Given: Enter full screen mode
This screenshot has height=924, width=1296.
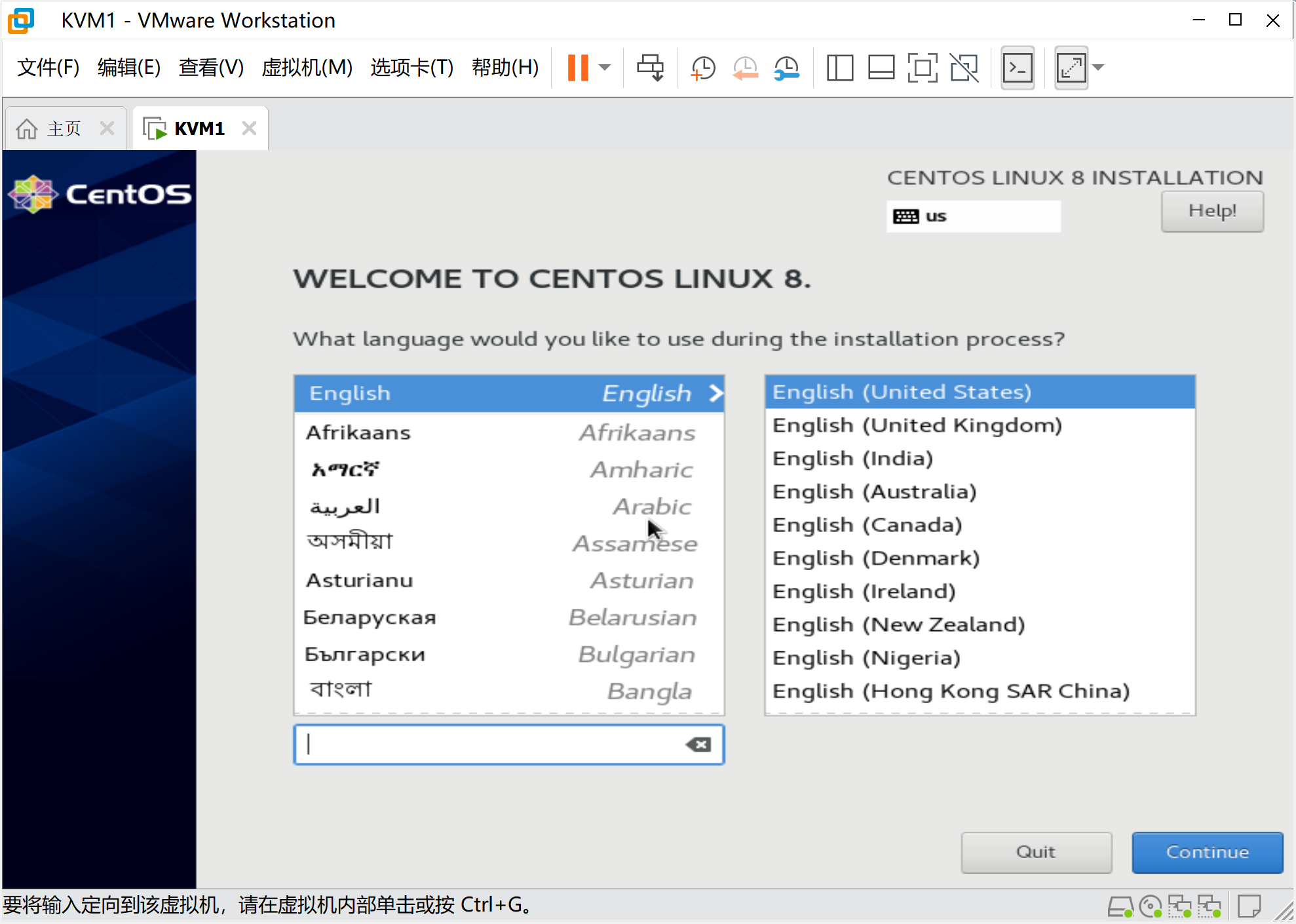Looking at the screenshot, I should tap(923, 67).
